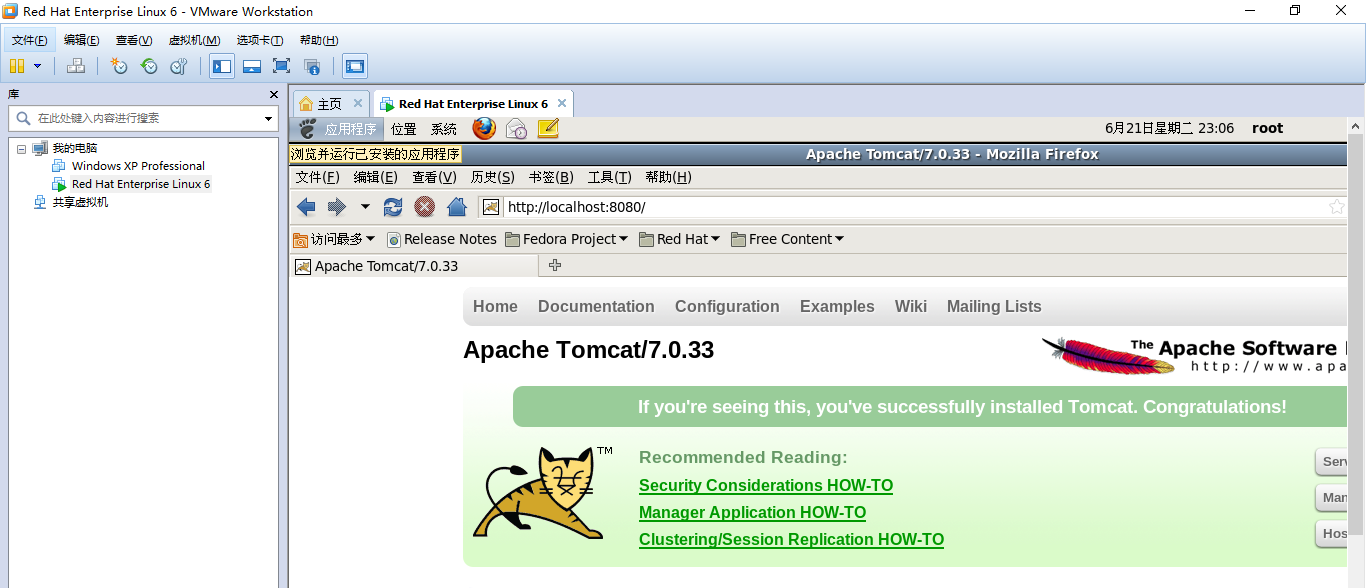
Task: Click the site icon in the address bar
Action: [x=491, y=207]
